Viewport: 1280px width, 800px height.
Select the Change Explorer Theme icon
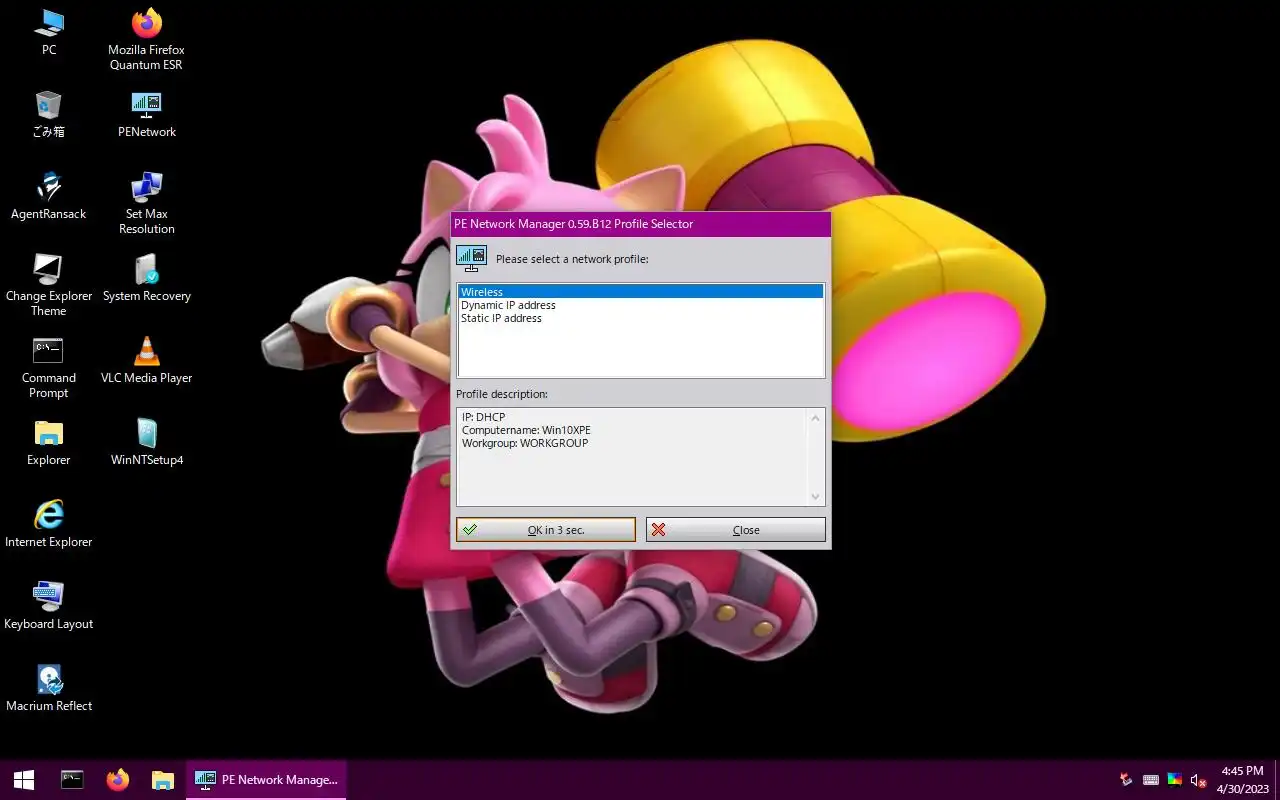point(48,285)
